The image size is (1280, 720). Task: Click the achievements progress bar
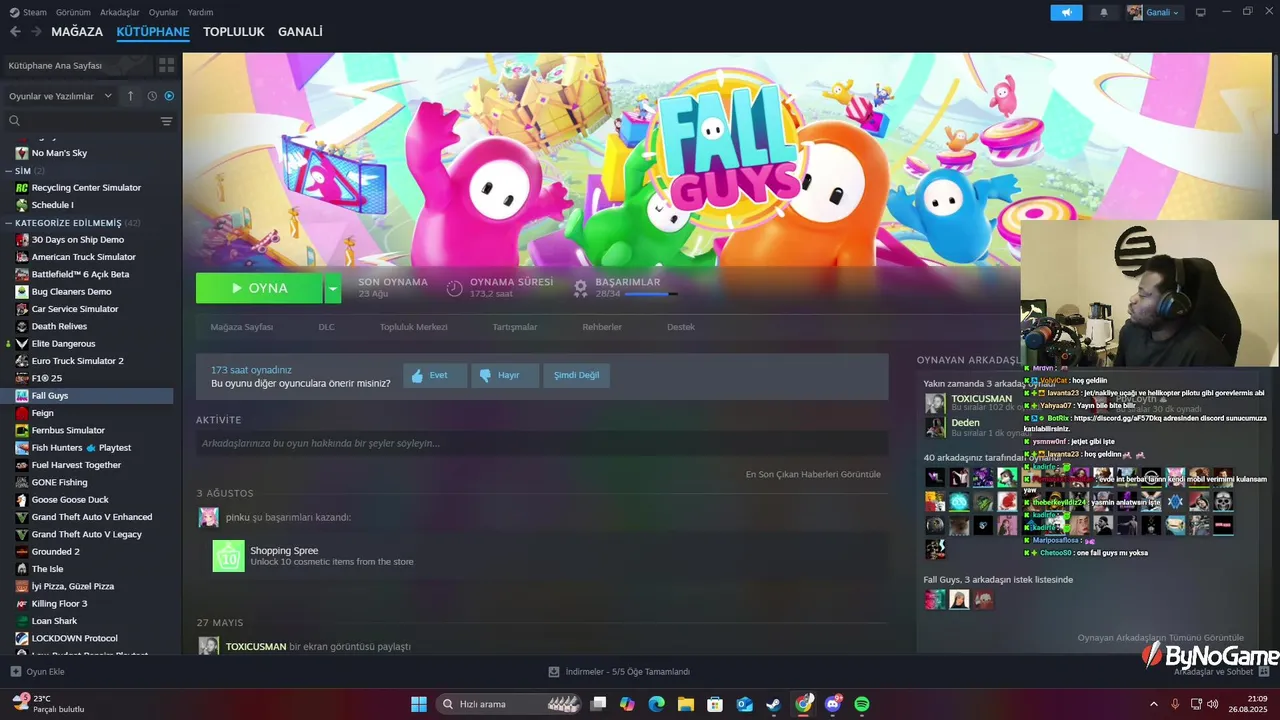click(651, 294)
